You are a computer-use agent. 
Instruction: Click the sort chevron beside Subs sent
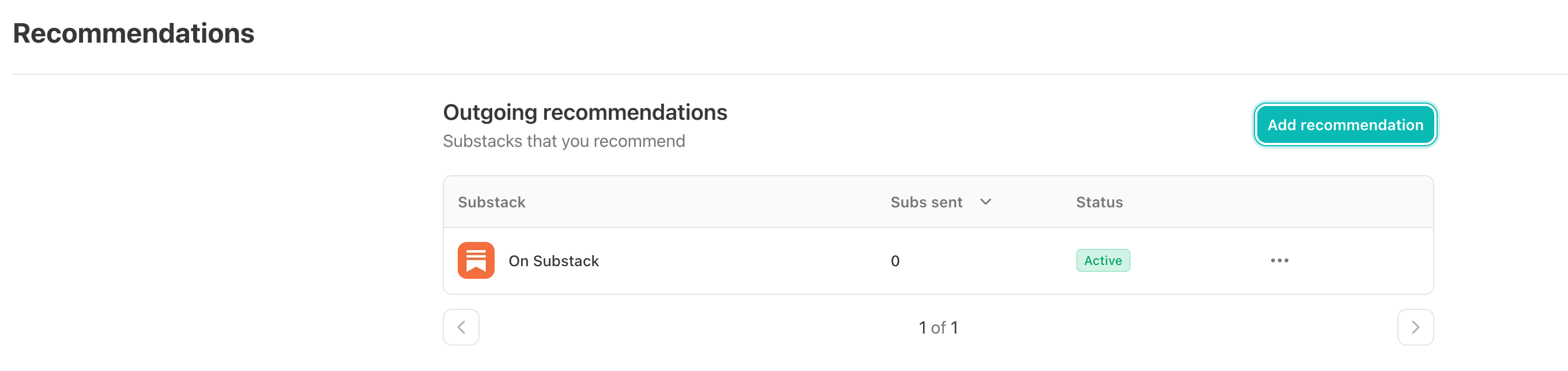tap(986, 202)
